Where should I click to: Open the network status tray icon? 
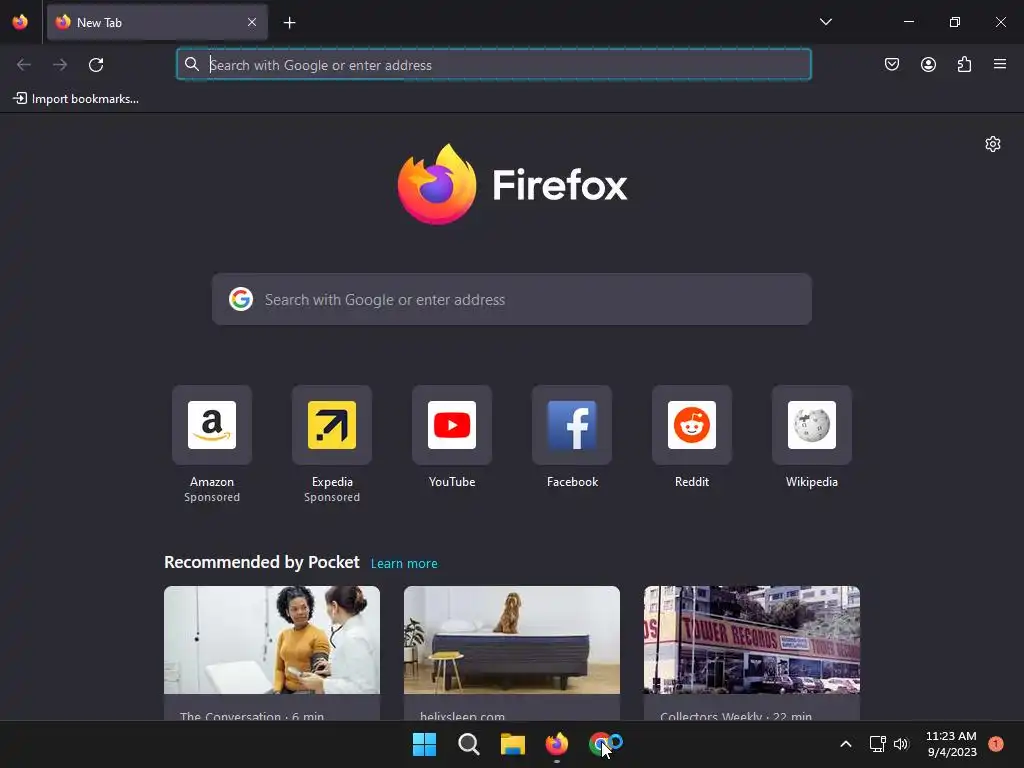(877, 744)
